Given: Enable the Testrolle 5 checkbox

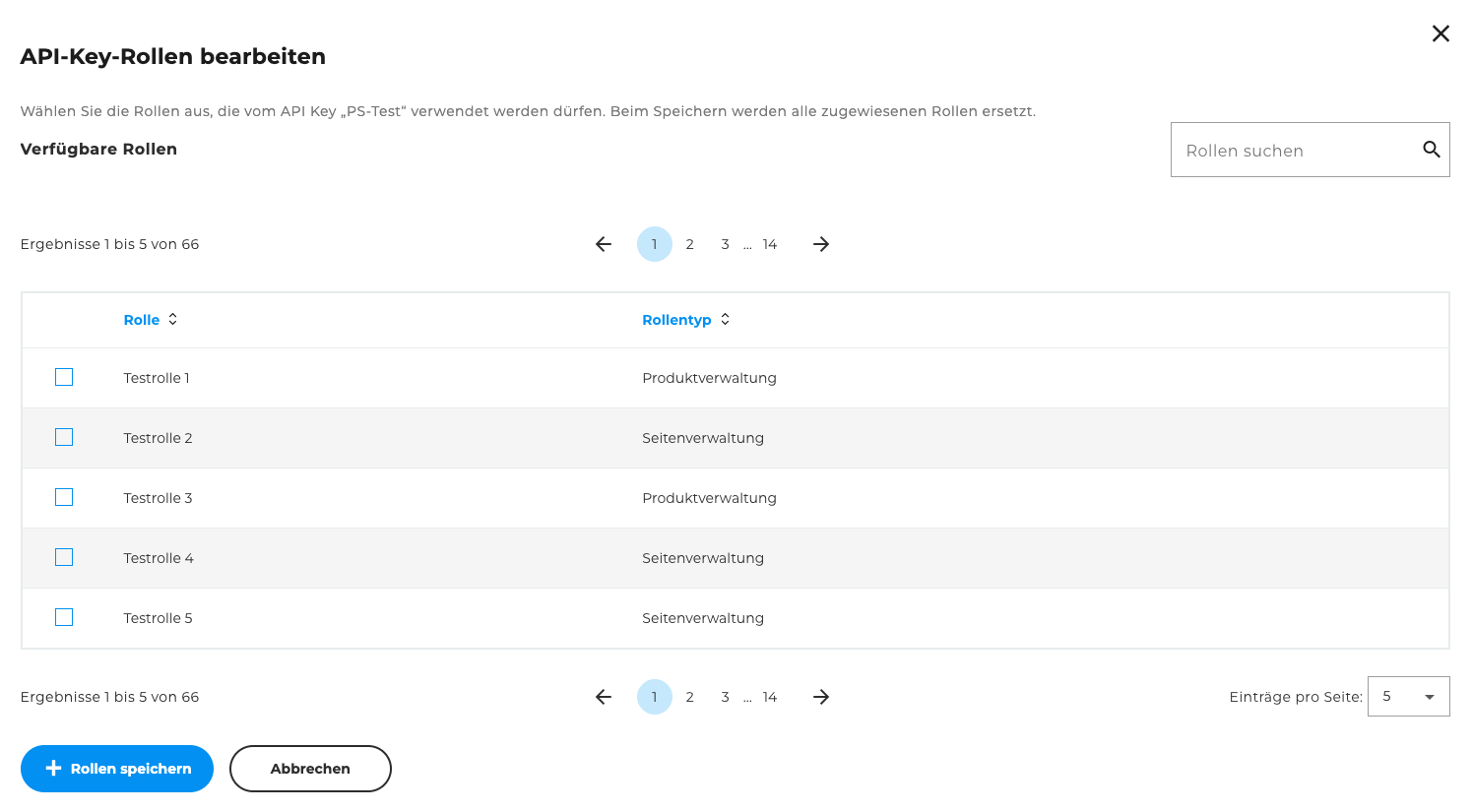Looking at the screenshot, I should point(64,617).
